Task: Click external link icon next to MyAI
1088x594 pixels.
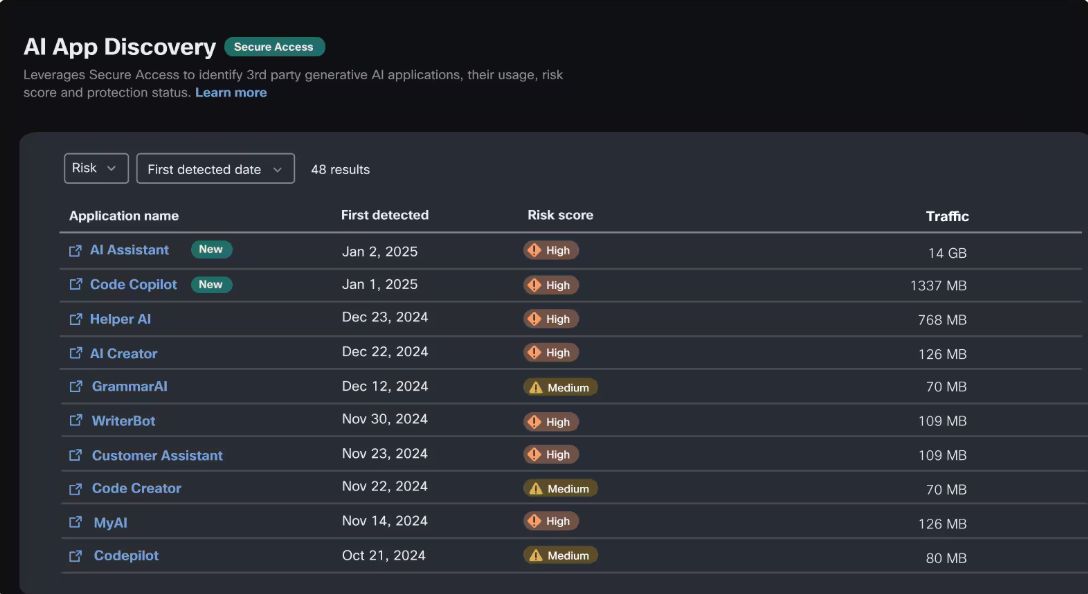Action: (x=75, y=522)
